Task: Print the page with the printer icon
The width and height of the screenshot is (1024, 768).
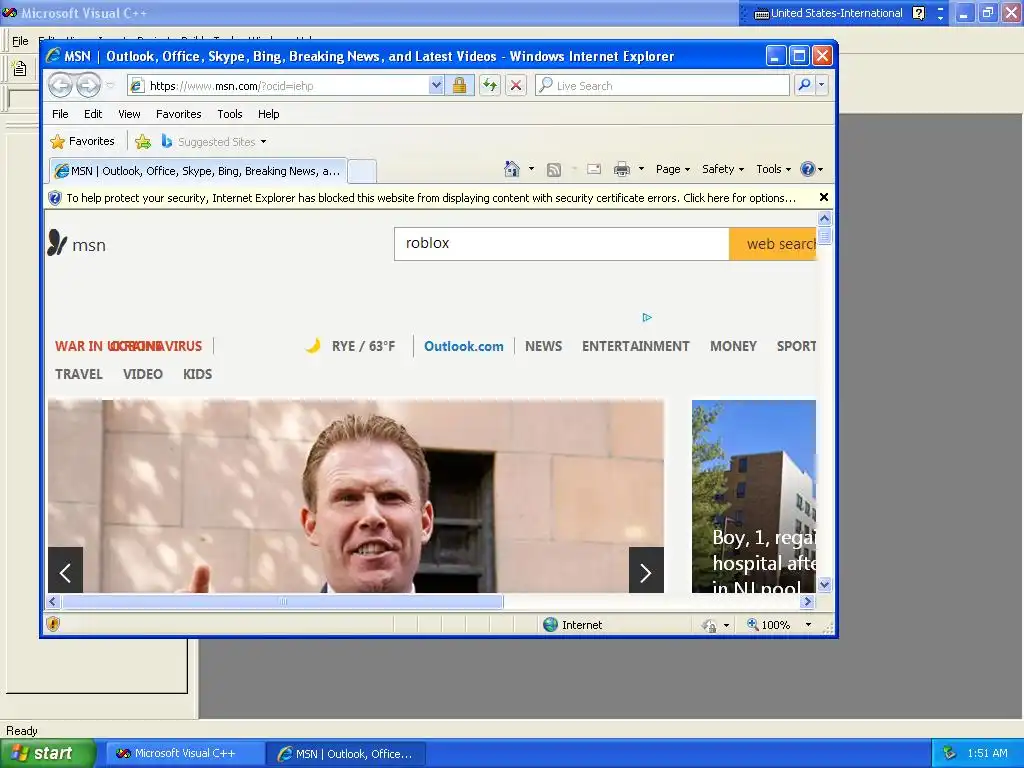Action: point(622,170)
